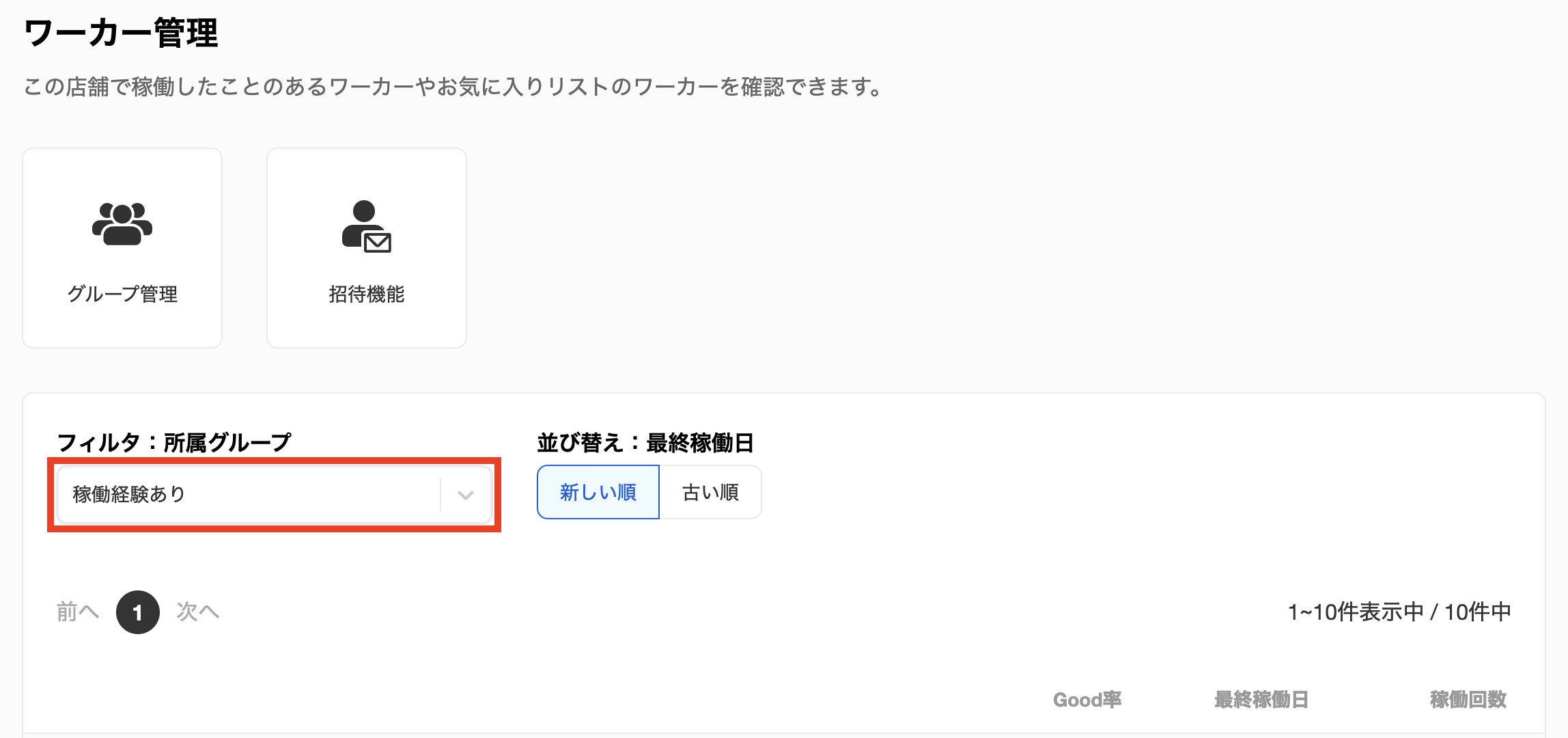Switch sorting to 古い順
This screenshot has height=738, width=1568.
(710, 492)
